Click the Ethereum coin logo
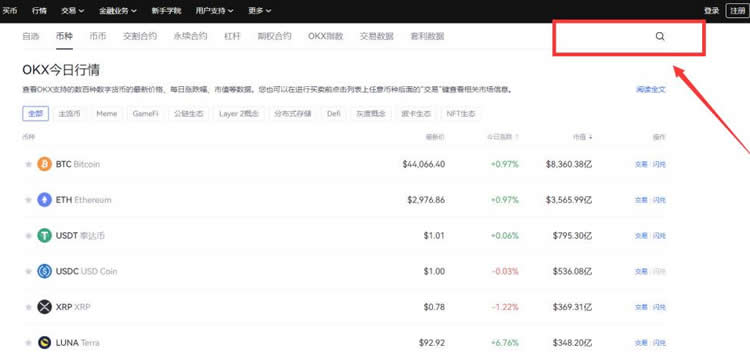Screen dimensions: 750x360 [x=44, y=200]
